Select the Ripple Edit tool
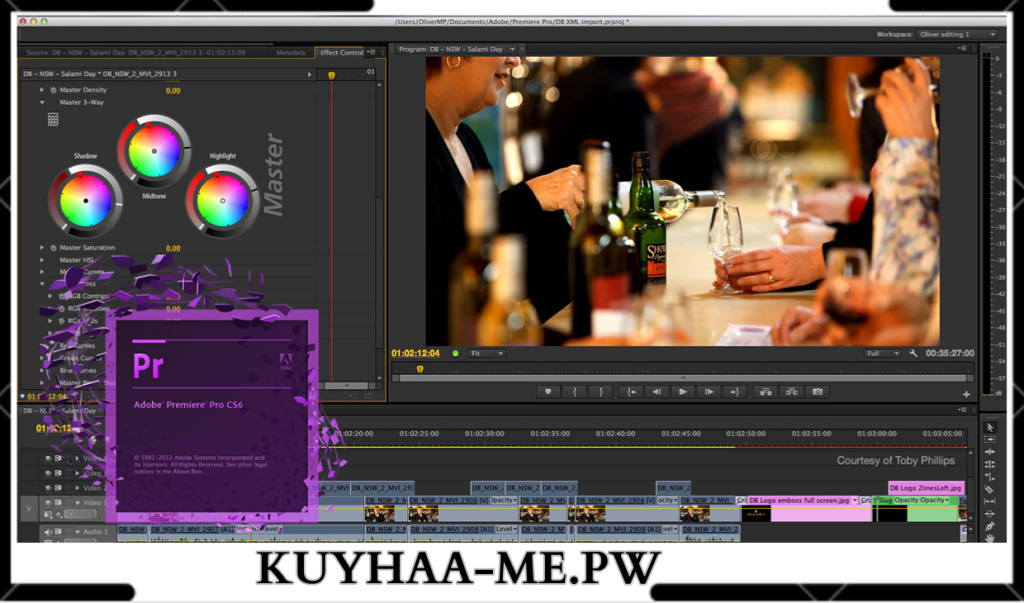 [989, 452]
